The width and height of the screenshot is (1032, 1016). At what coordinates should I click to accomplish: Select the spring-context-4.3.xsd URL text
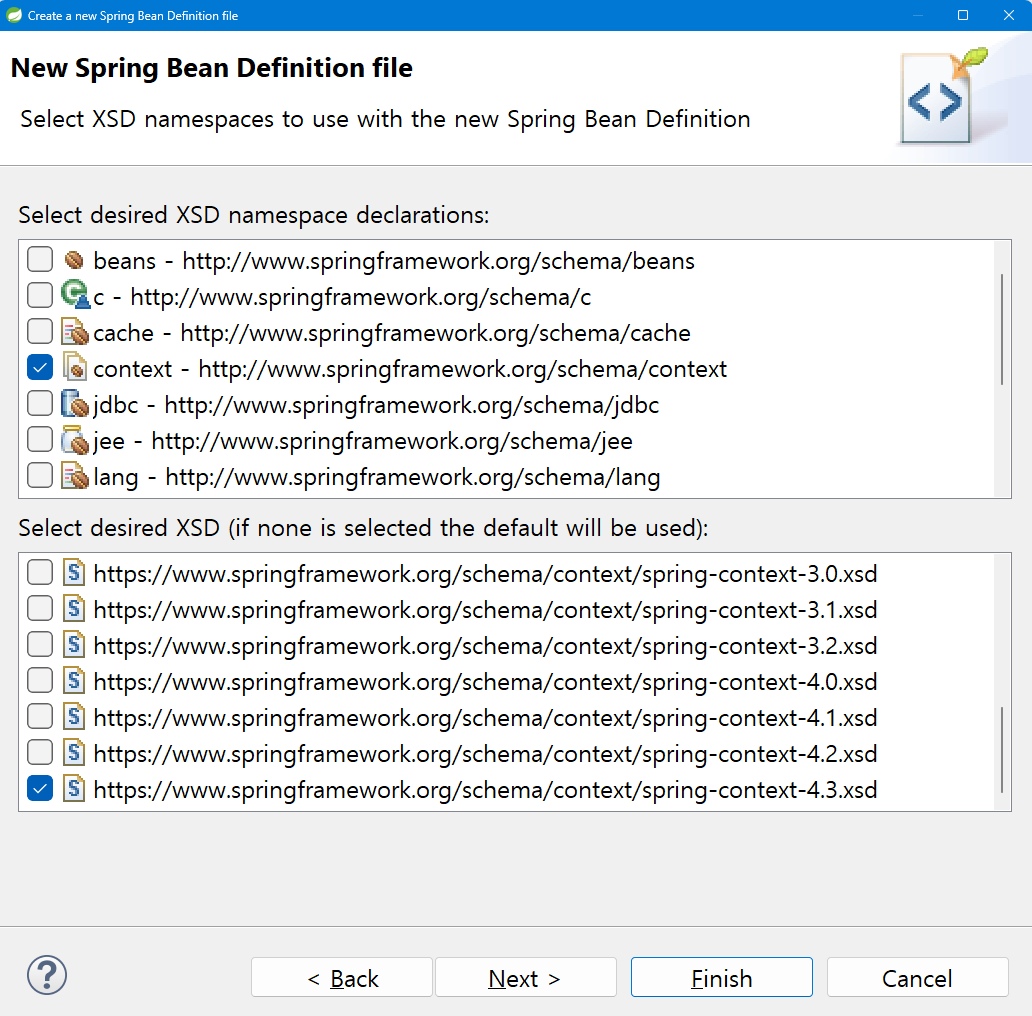coord(485,790)
